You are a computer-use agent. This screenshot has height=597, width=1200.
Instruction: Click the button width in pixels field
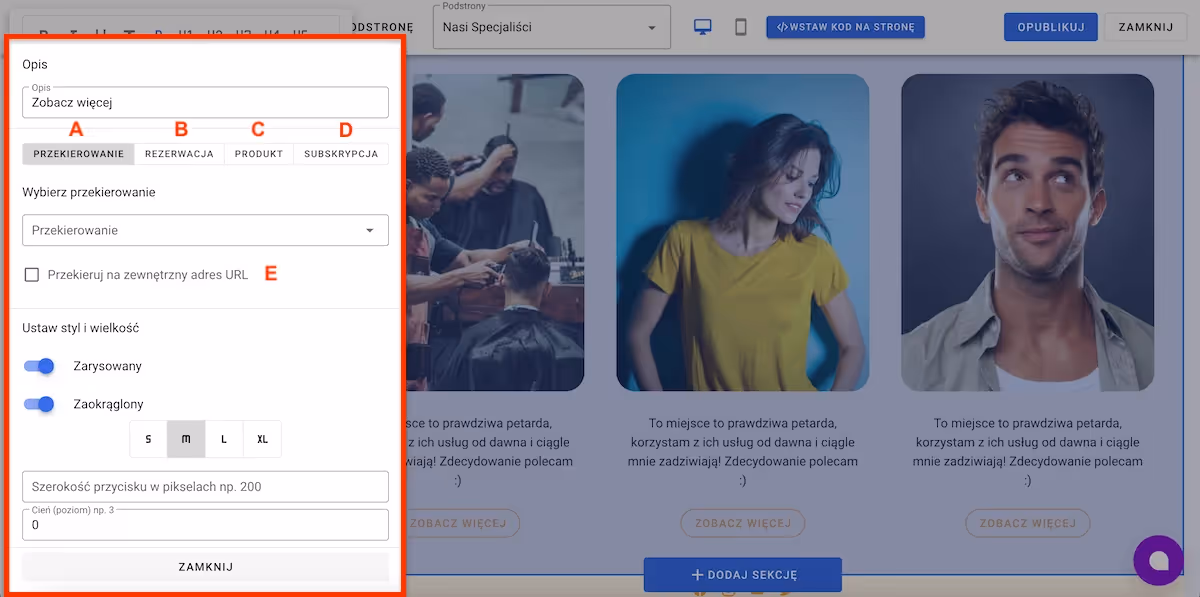pyautogui.click(x=205, y=487)
